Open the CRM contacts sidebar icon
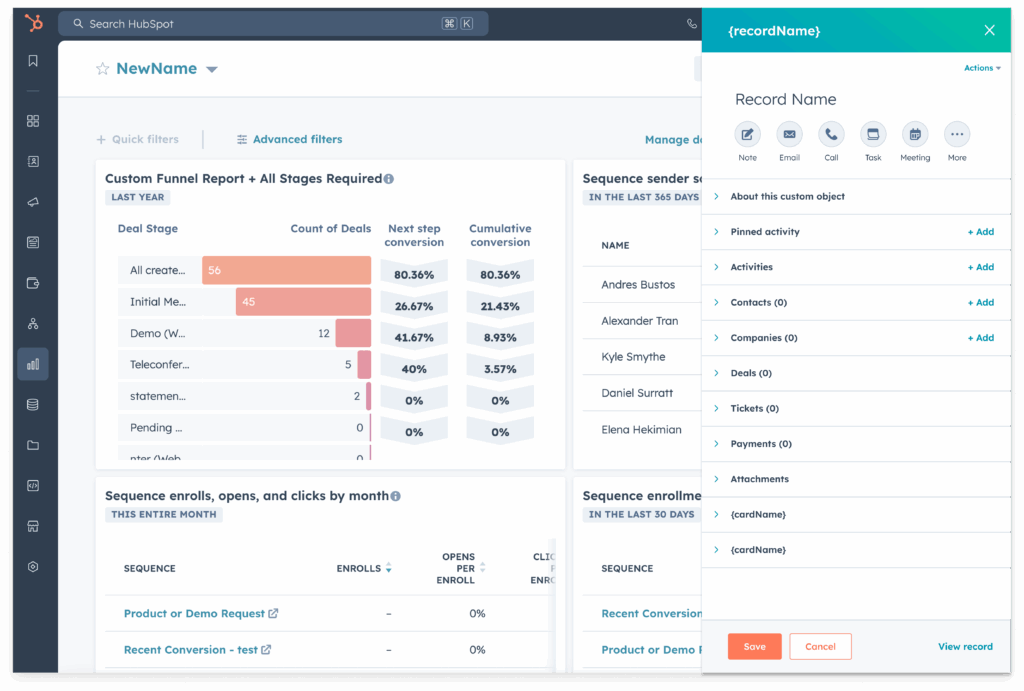Viewport: 1024px width, 691px height. point(33,161)
